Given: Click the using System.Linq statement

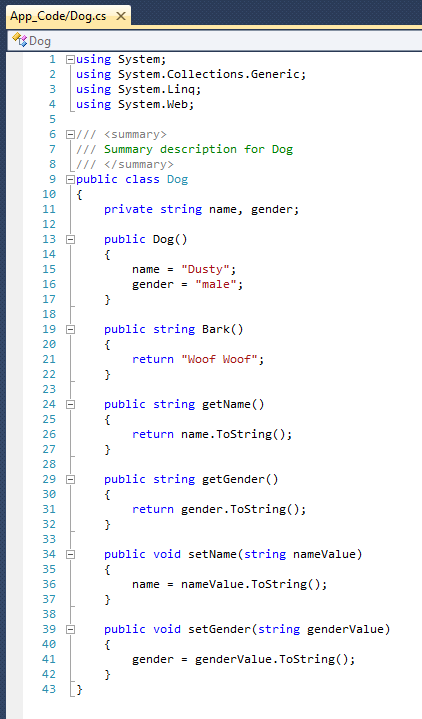Looking at the screenshot, I should point(139,89).
